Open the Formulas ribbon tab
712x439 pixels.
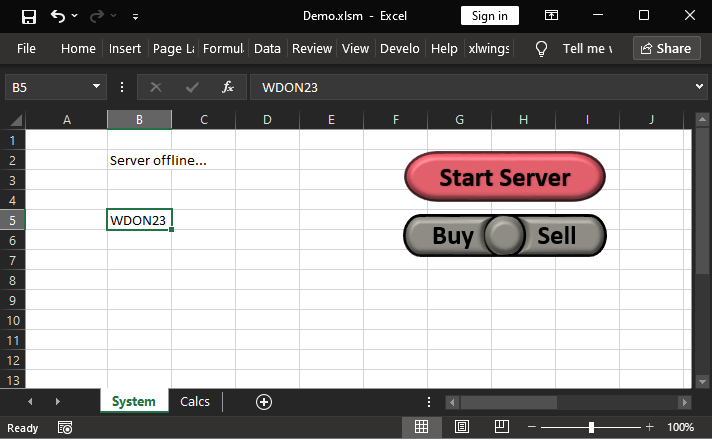point(223,49)
